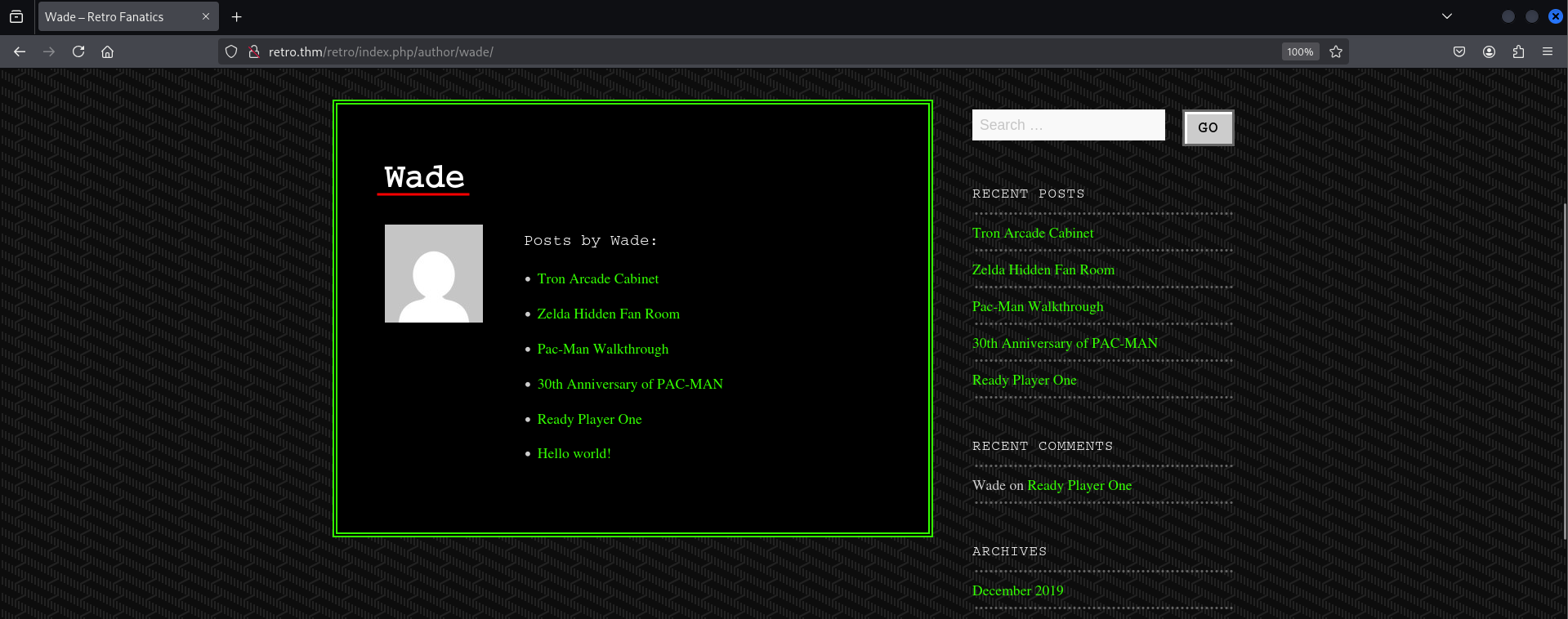Screen dimensions: 1568x619
Task: Save page to Pocket icon
Action: click(x=1459, y=51)
